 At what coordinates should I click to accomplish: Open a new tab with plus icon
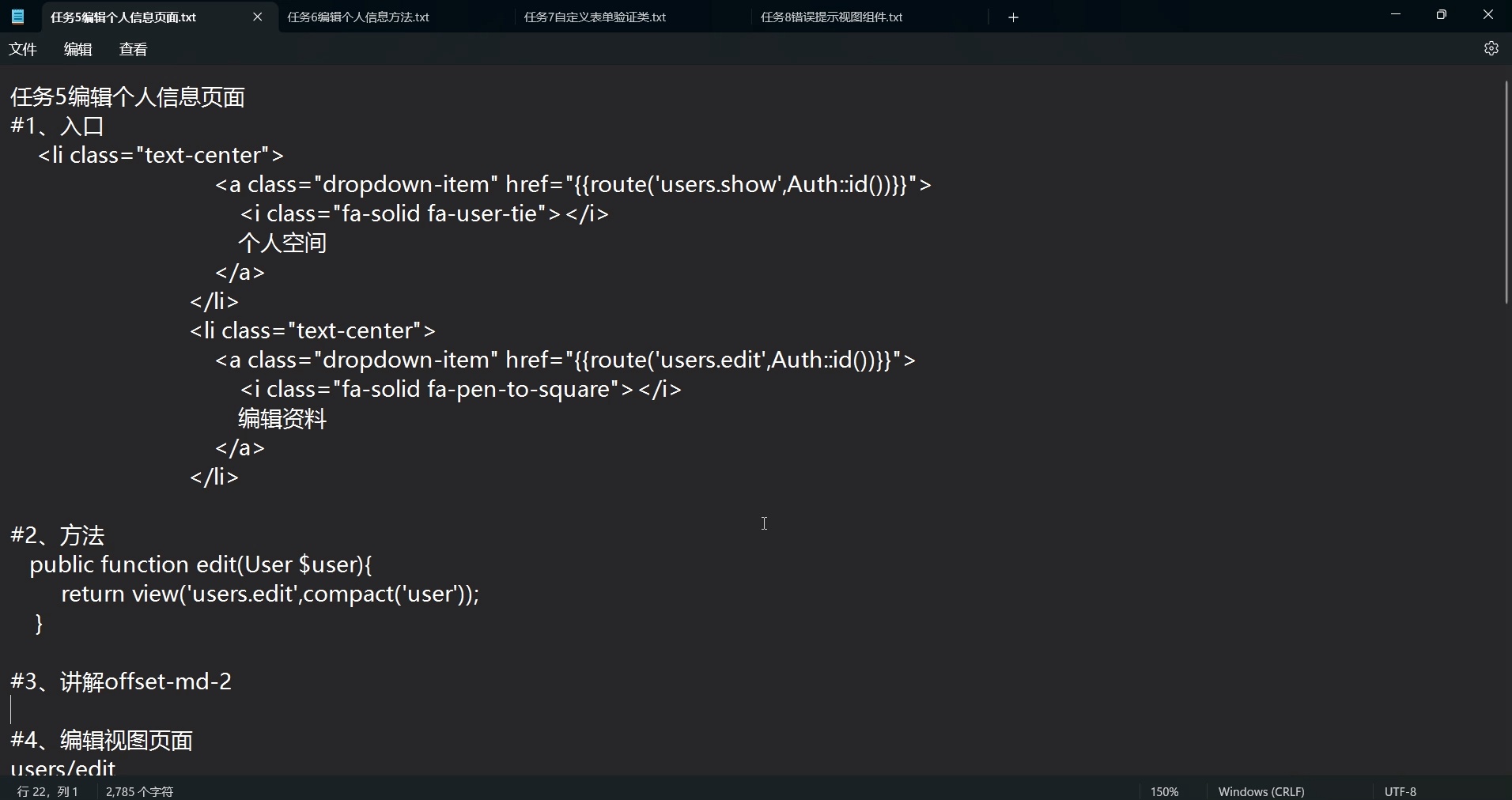1013,17
